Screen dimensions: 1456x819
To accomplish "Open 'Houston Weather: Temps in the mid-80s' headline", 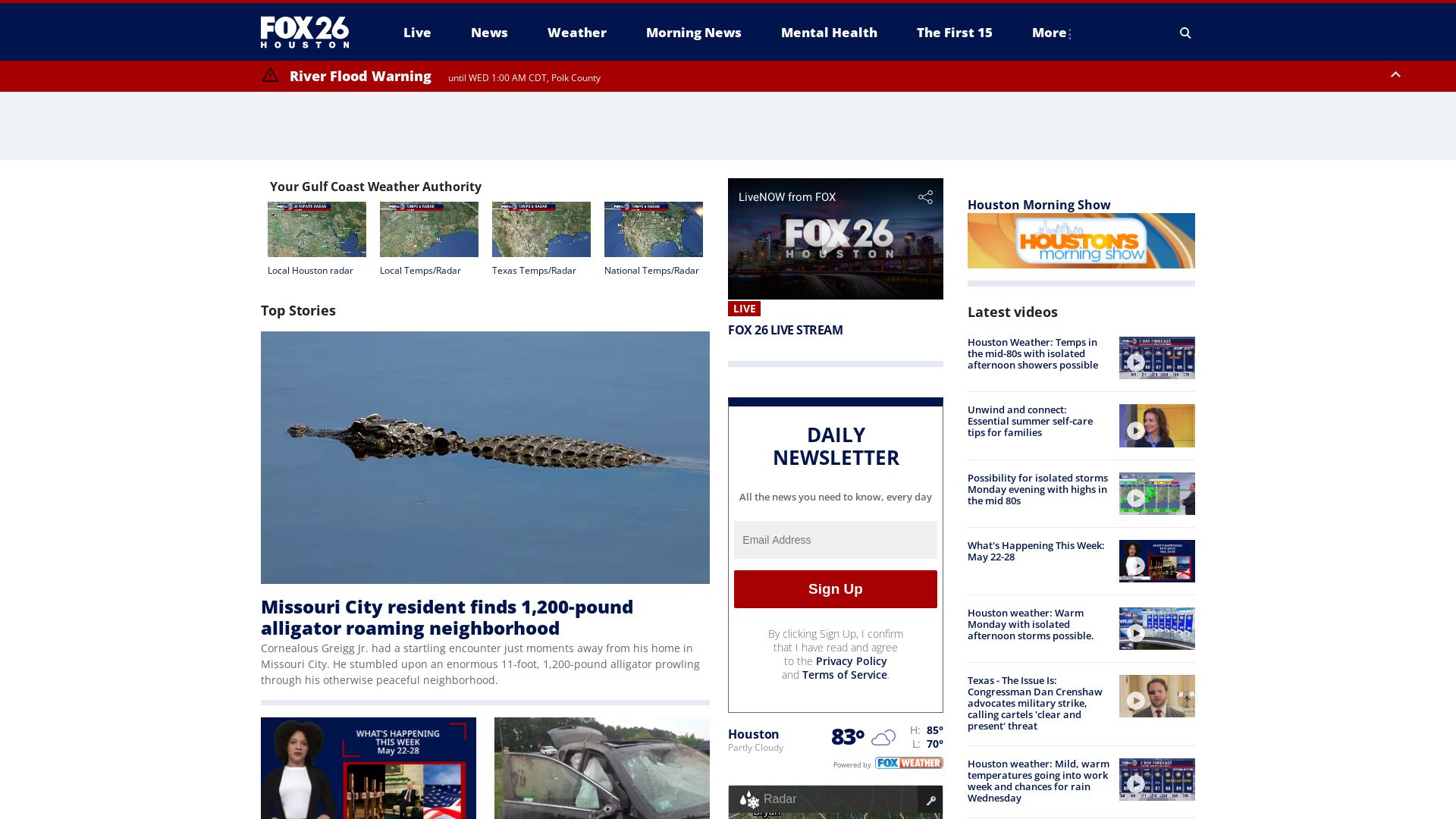I will [1033, 353].
